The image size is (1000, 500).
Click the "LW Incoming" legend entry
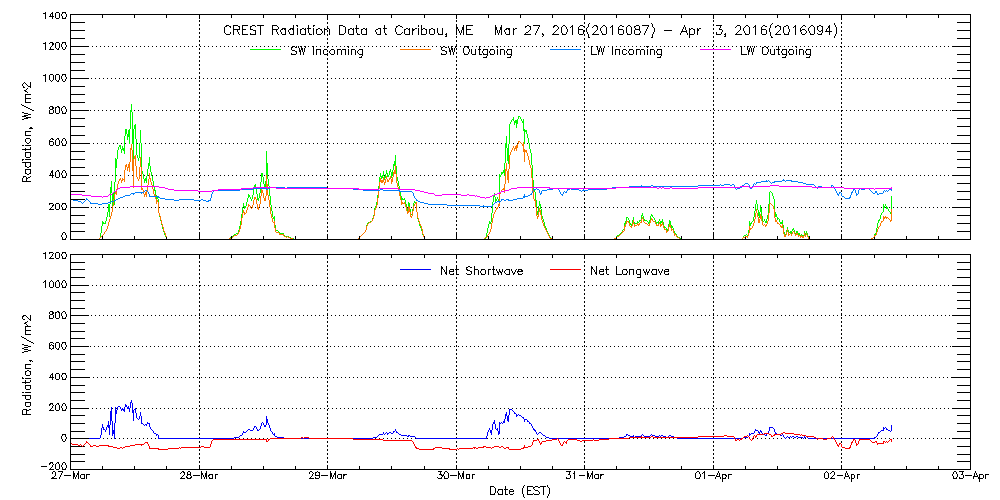(626, 51)
